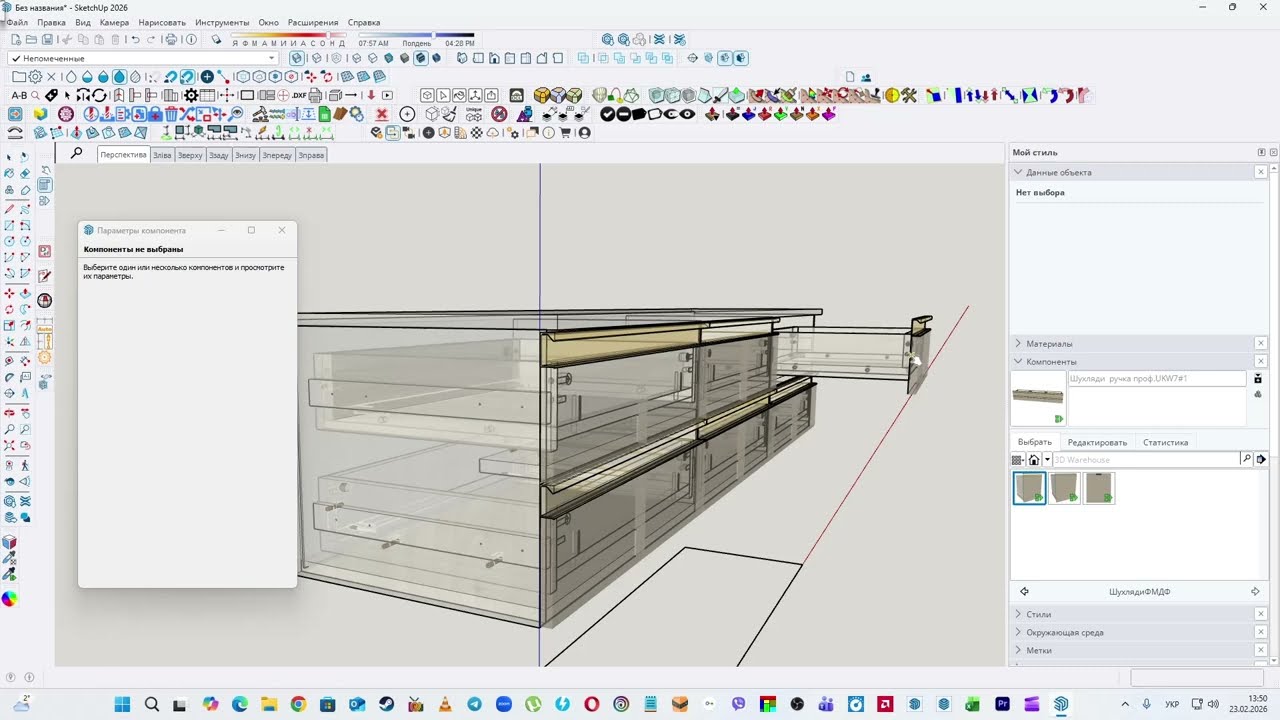This screenshot has height=720, width=1280.
Task: Click the Open folder icon
Action: [31, 39]
